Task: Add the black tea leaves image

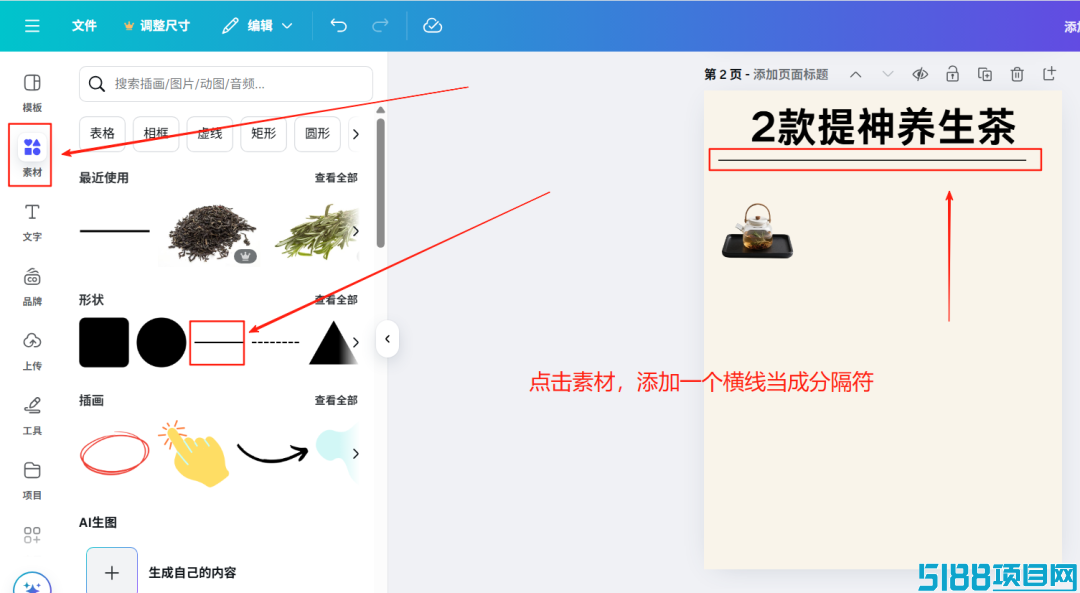Action: pyautogui.click(x=211, y=234)
